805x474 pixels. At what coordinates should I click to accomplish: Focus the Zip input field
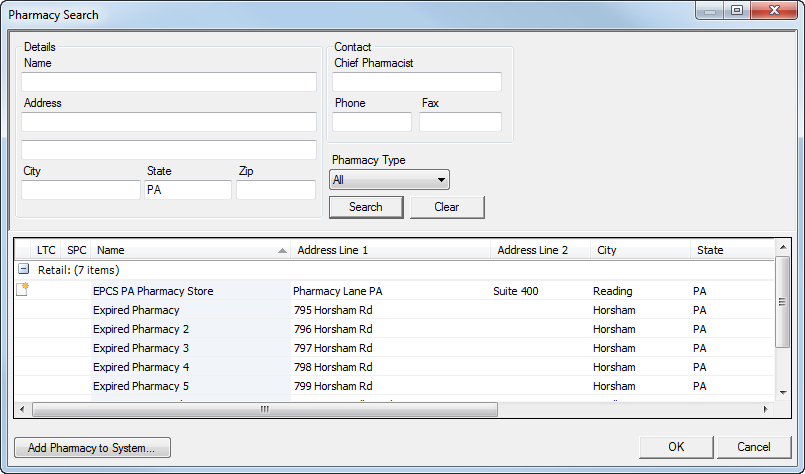point(276,190)
